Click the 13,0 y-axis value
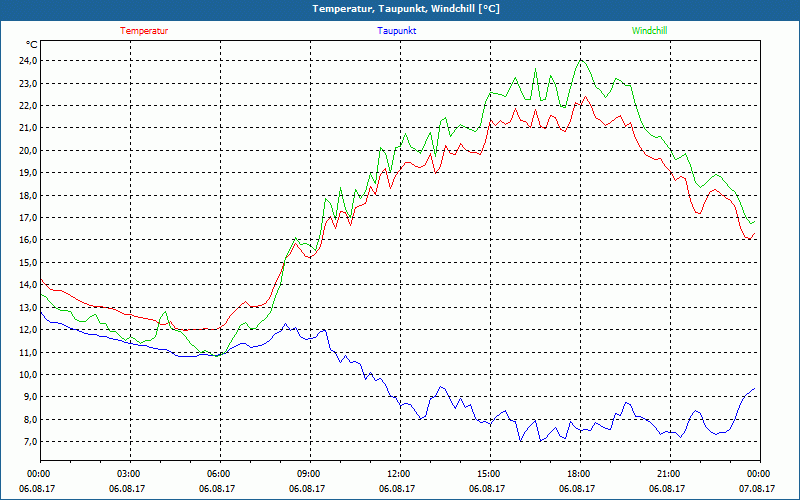Viewport: 800px width, 500px height. tap(29, 307)
